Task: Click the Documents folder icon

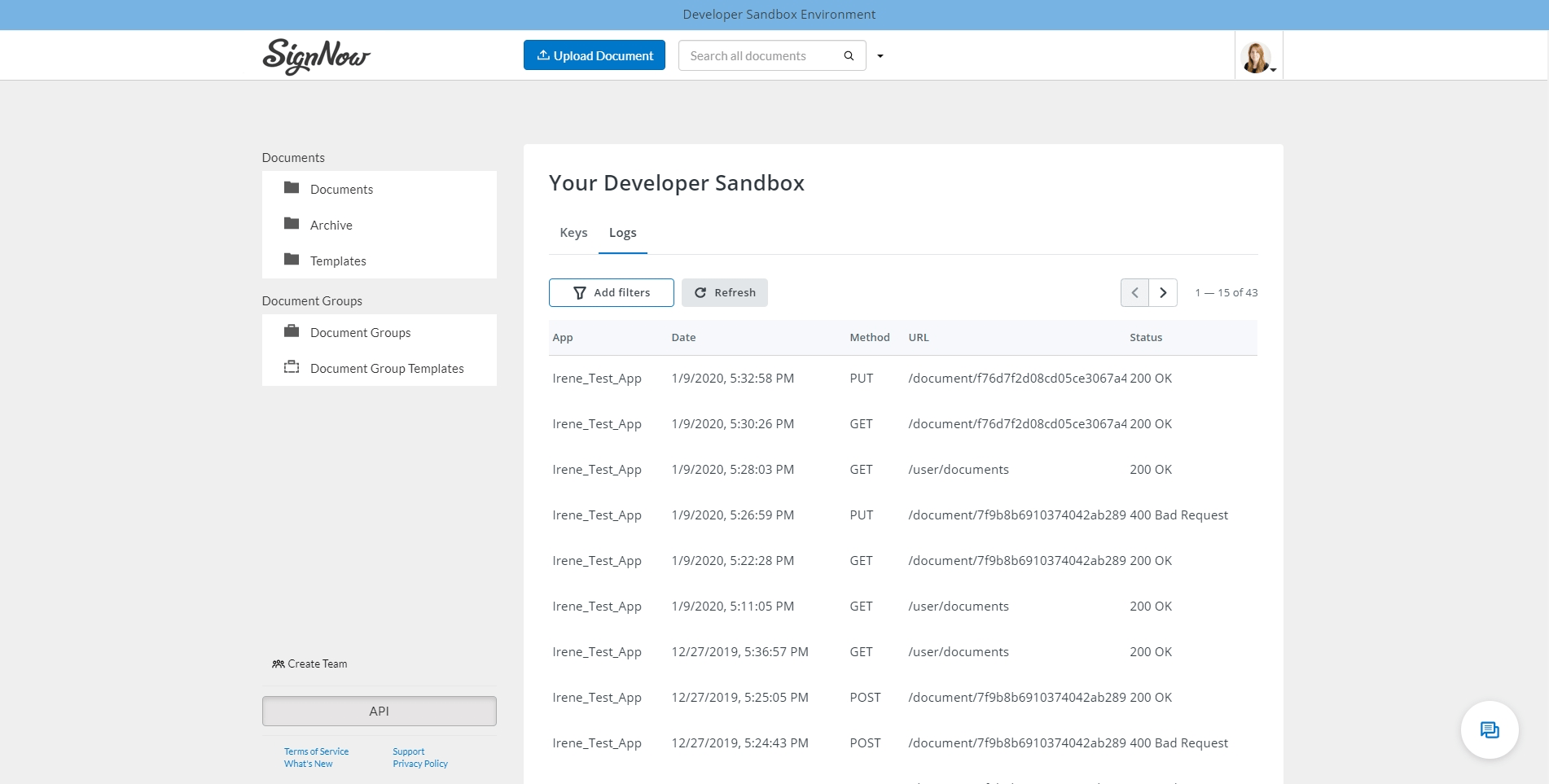Action: 292,188
